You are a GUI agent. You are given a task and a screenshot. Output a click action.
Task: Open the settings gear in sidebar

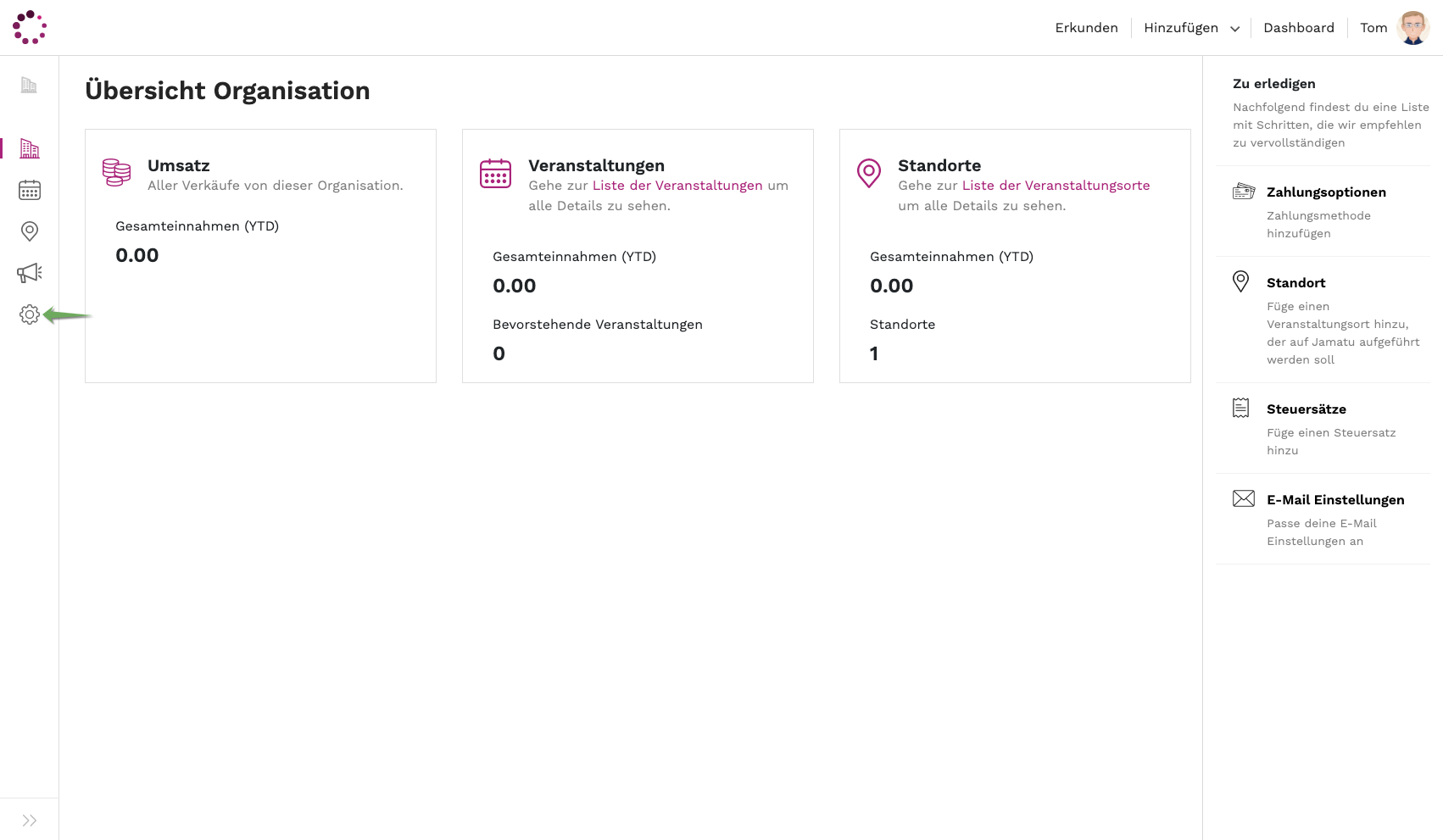coord(30,314)
